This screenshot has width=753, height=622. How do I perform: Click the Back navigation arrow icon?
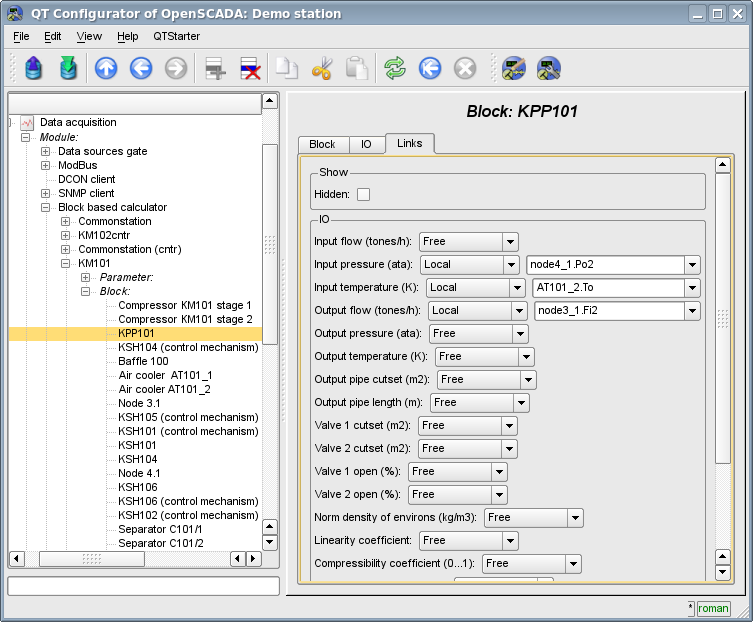(141, 68)
